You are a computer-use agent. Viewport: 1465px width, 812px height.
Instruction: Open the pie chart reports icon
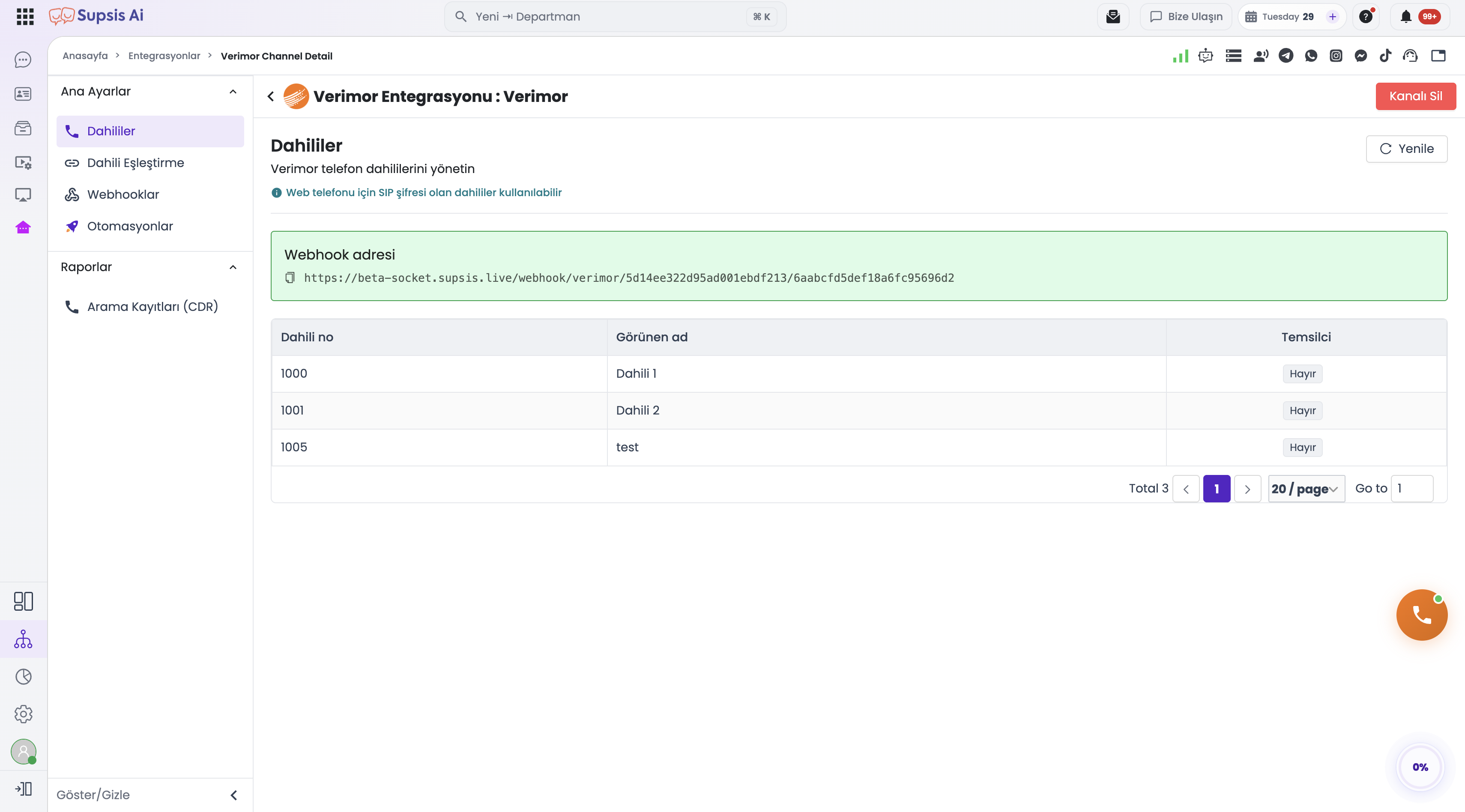tap(23, 677)
